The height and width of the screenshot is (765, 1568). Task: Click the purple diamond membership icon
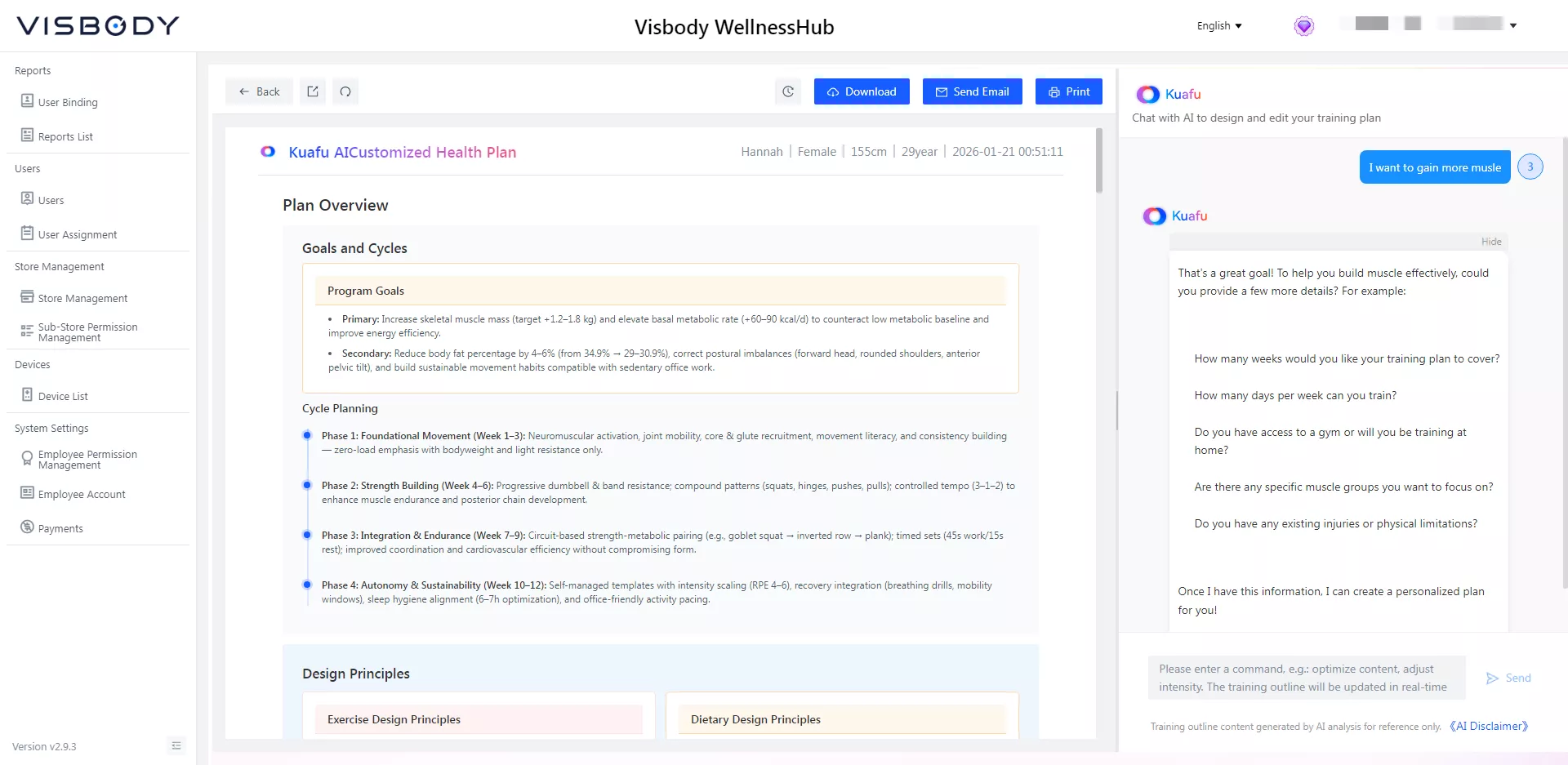pyautogui.click(x=1304, y=26)
